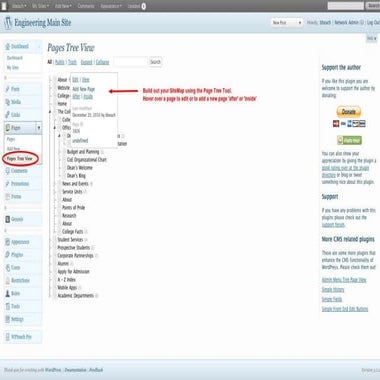Collapse the Pages menu with its arrow
The height and width of the screenshot is (380, 380).
pyautogui.click(x=39, y=128)
